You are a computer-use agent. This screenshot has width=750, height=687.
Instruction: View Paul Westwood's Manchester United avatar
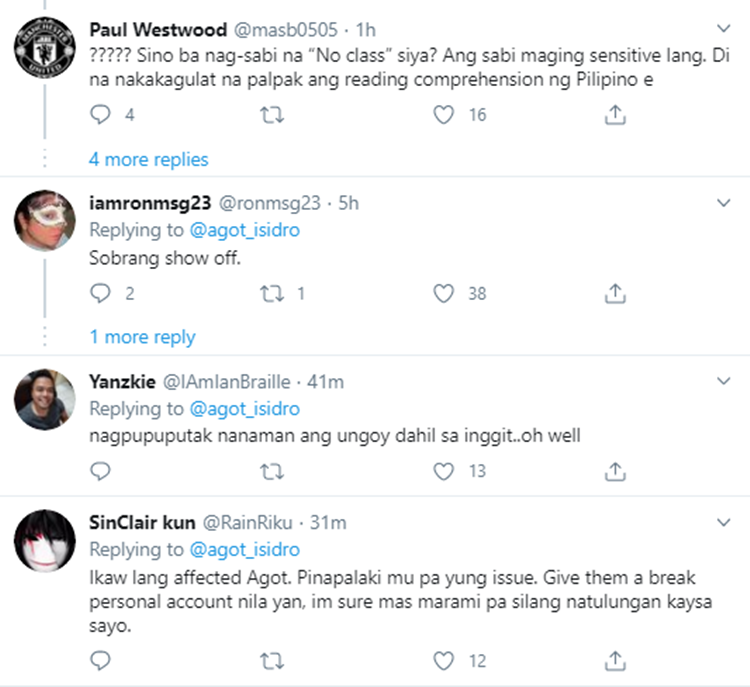pyautogui.click(x=47, y=47)
